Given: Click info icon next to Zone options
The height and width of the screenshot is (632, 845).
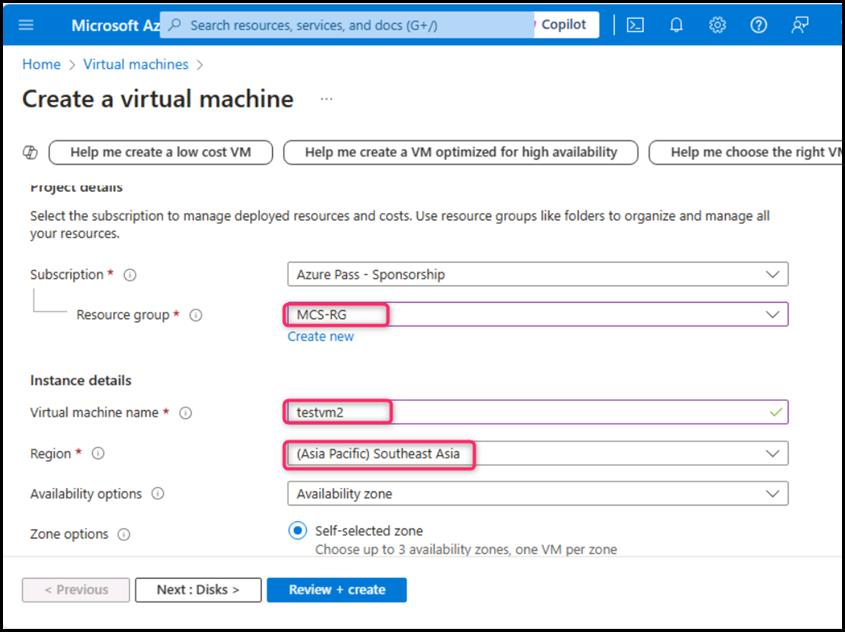Looking at the screenshot, I should click(124, 534).
